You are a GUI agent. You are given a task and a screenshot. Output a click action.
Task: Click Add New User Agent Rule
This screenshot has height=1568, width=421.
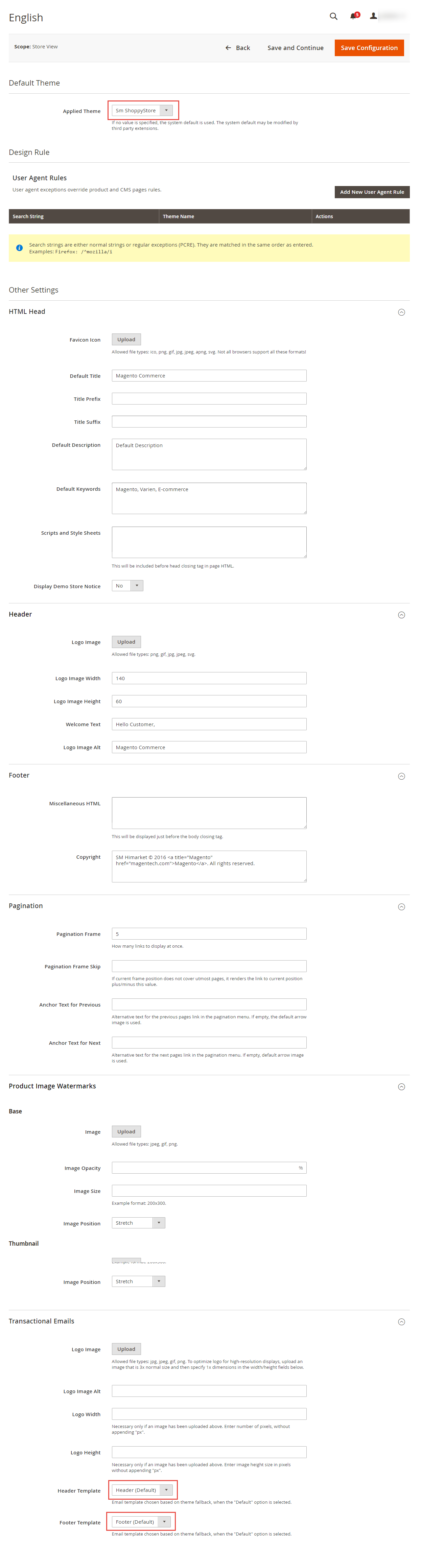pos(372,192)
